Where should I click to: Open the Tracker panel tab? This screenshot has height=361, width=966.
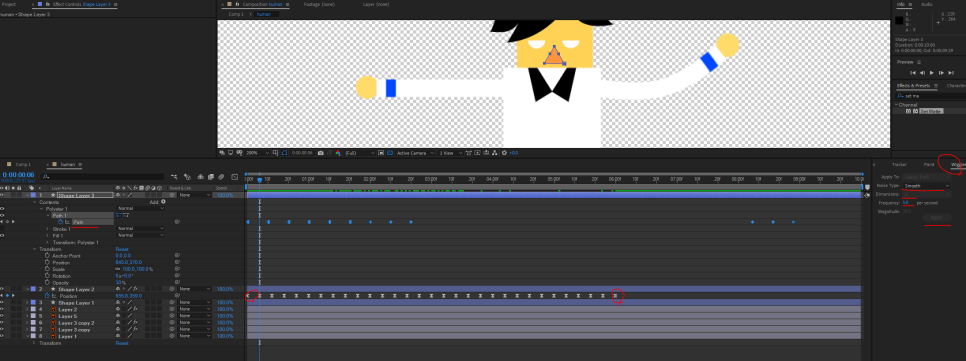899,164
